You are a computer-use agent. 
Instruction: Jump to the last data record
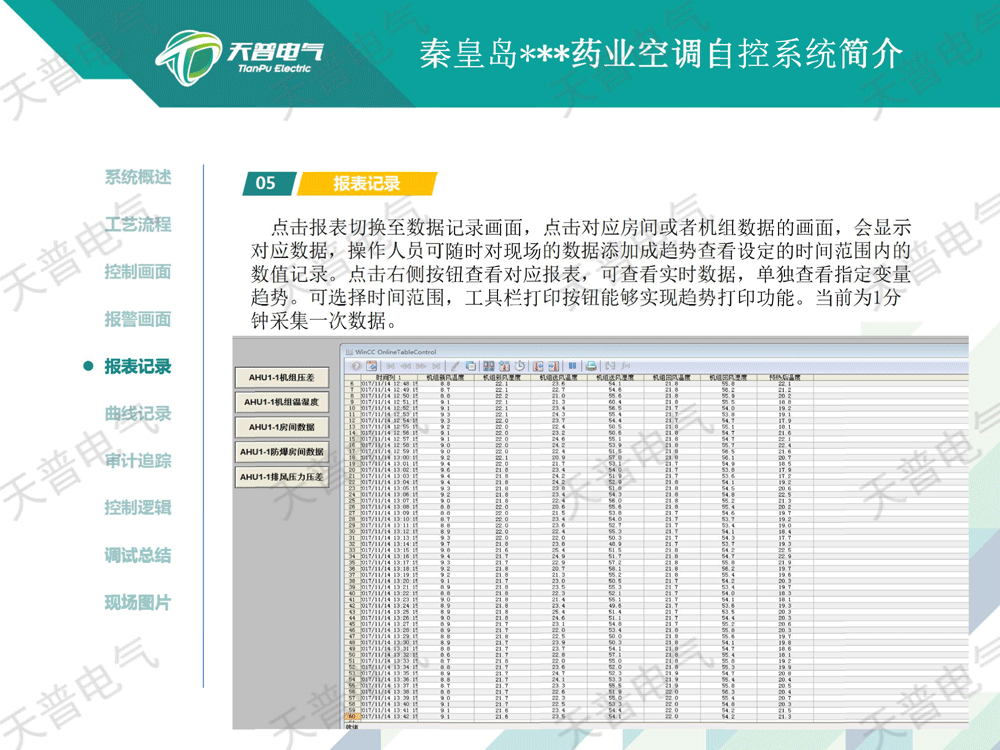436,366
